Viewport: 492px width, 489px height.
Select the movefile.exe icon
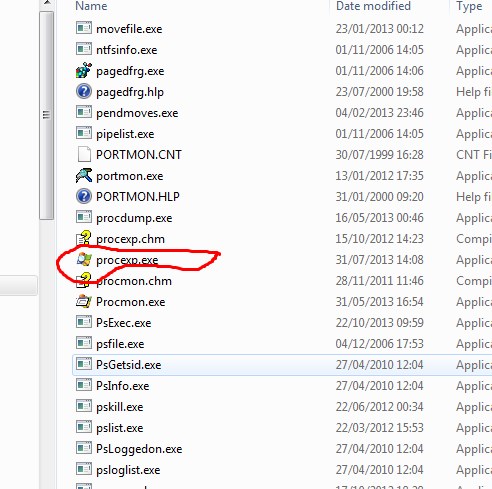click(x=84, y=28)
